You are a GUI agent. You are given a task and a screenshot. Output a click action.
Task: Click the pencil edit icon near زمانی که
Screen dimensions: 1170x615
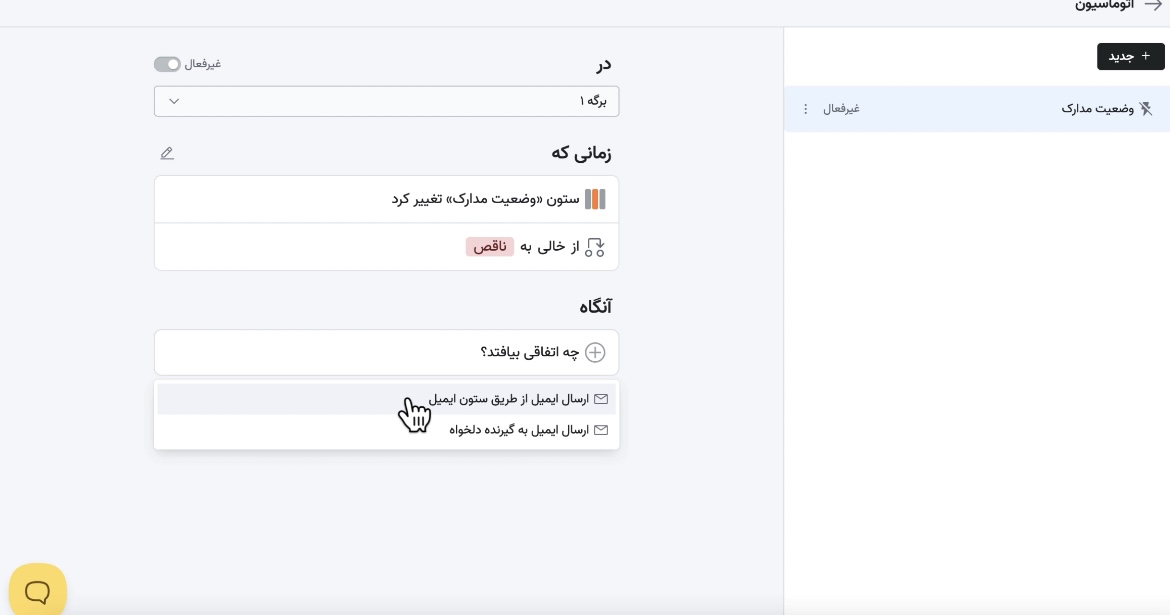(167, 153)
